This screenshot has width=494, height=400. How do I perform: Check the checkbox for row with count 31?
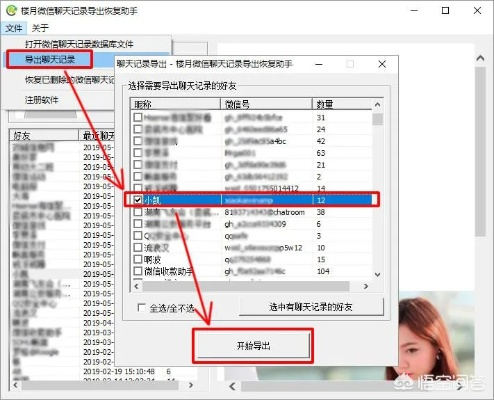[138, 117]
